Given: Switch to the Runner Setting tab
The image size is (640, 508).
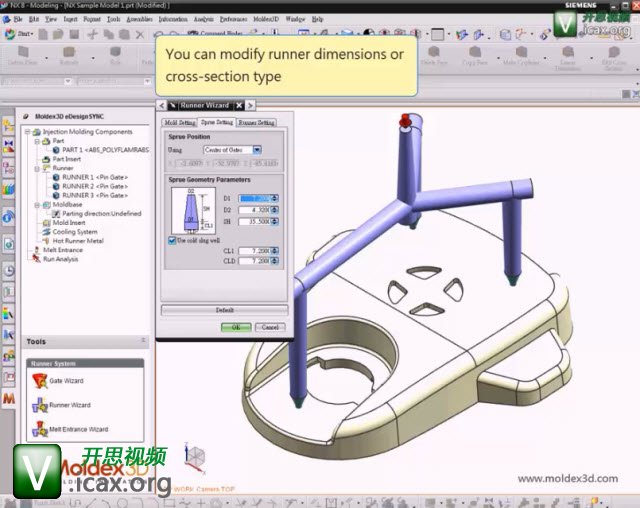Looking at the screenshot, I should point(257,122).
